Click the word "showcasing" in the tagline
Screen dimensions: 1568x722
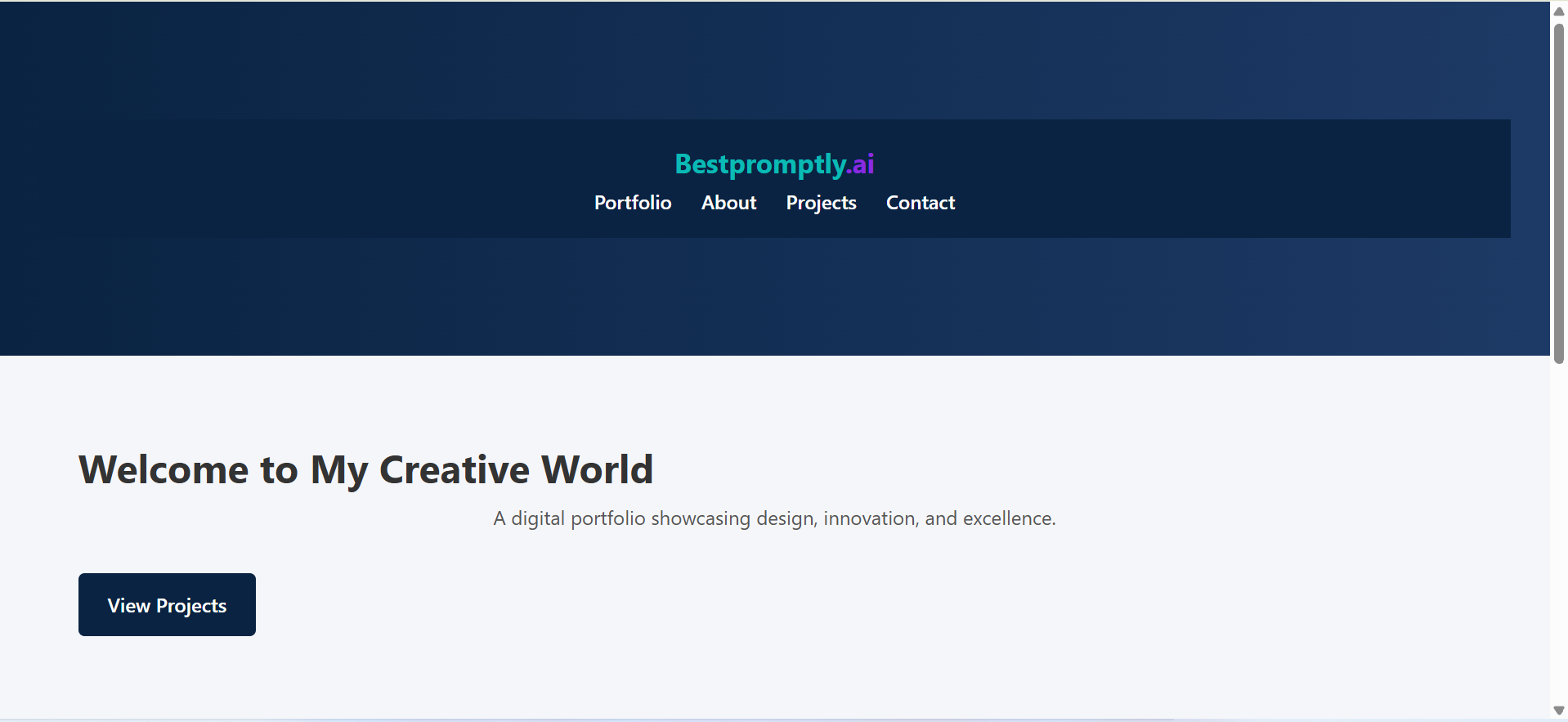point(700,518)
